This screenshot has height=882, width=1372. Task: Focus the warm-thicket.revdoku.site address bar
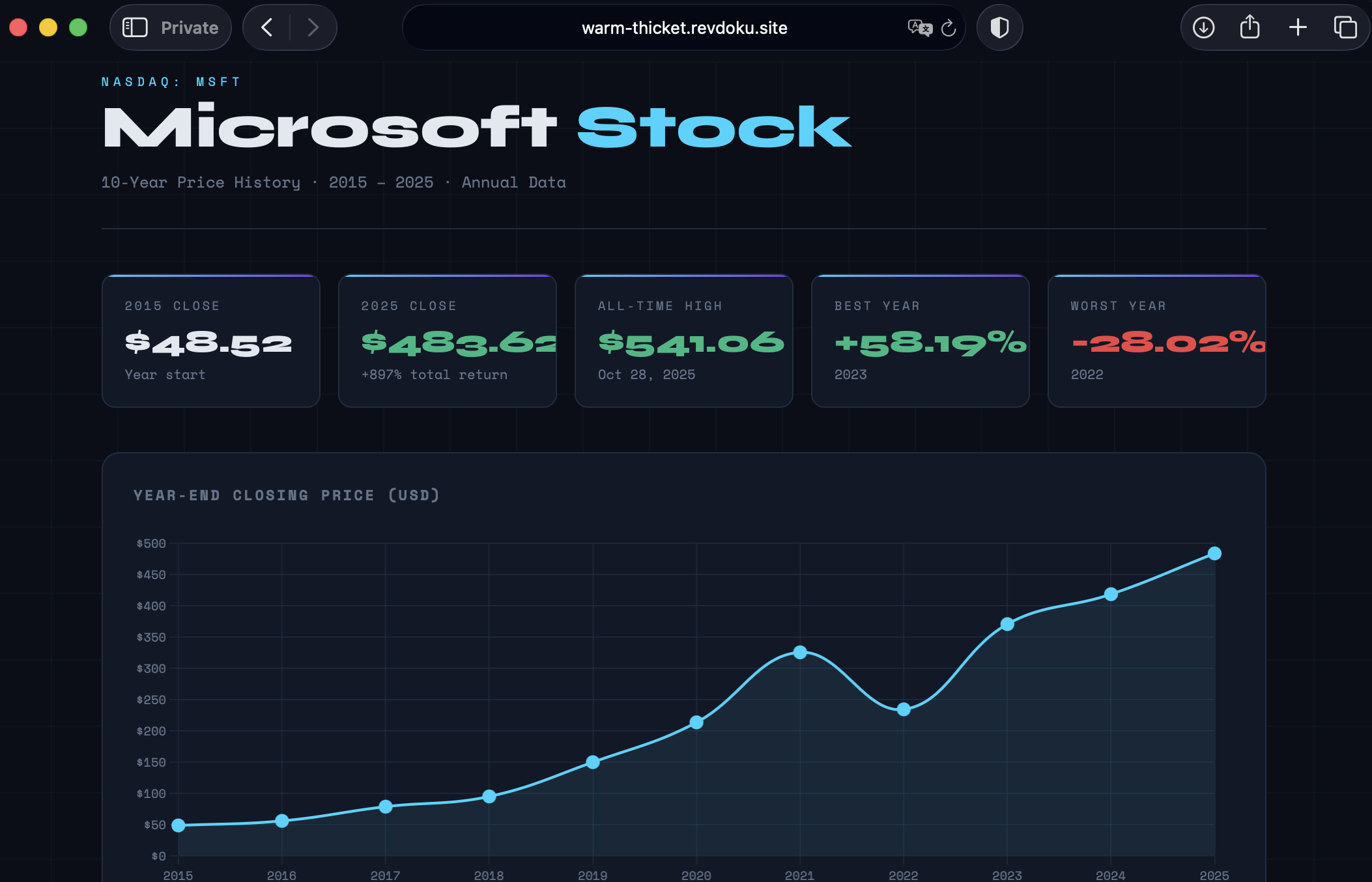(684, 27)
